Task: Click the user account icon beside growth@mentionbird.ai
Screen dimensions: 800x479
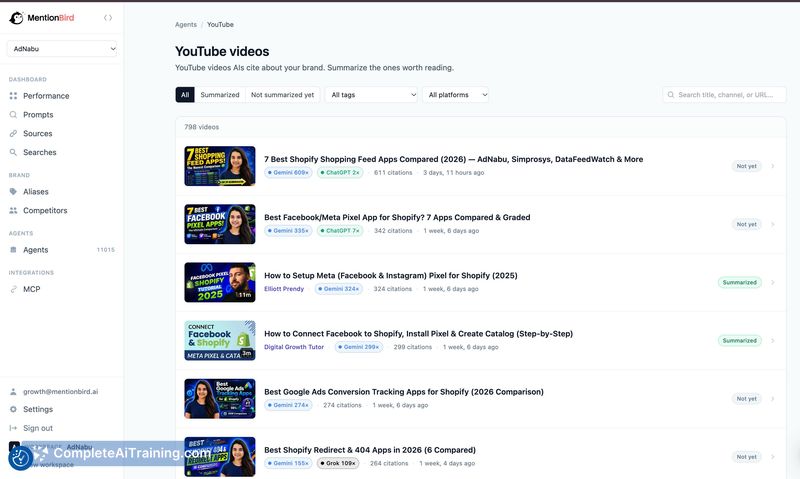Action: click(x=13, y=392)
